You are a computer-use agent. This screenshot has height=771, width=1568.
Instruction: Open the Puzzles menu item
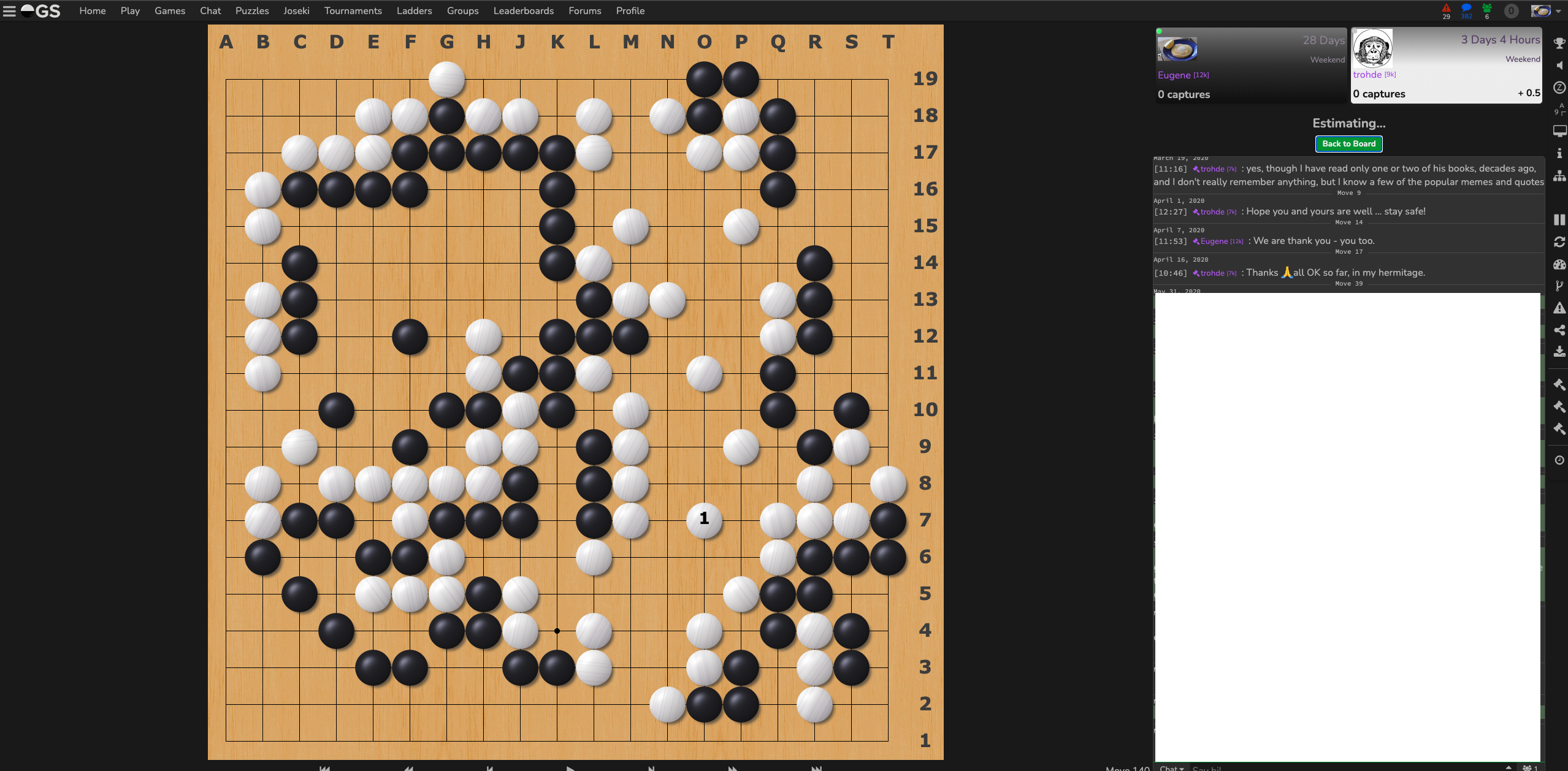point(252,10)
